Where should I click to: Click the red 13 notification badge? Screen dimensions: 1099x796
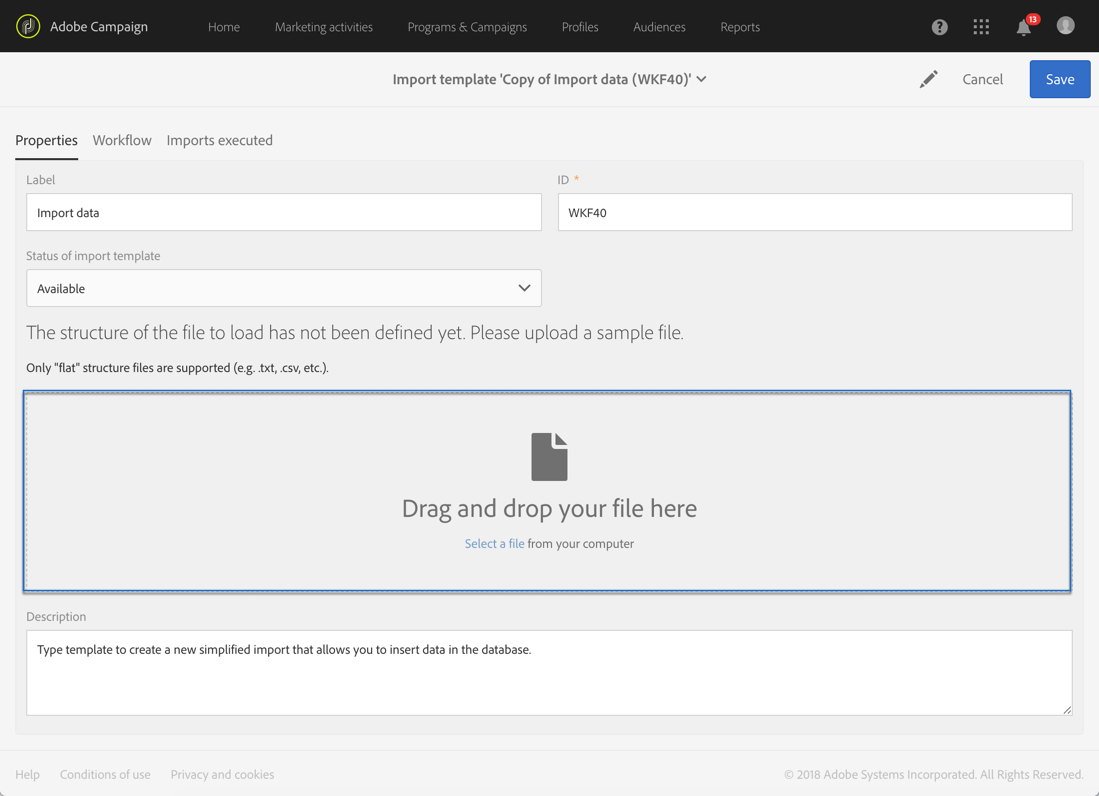[x=1032, y=19]
